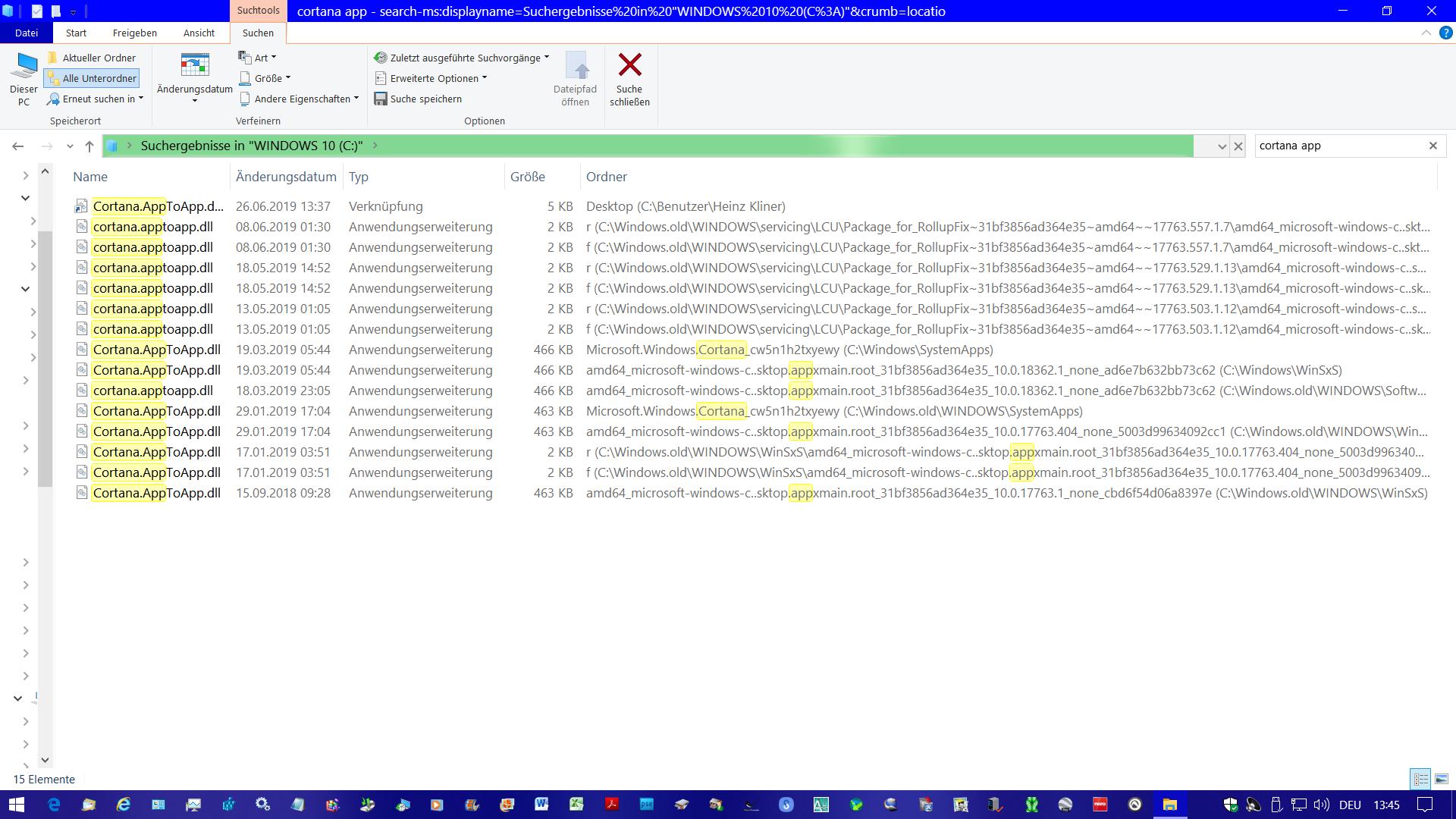Clear the cortana app search text
The width and height of the screenshot is (1456, 819).
click(1432, 146)
